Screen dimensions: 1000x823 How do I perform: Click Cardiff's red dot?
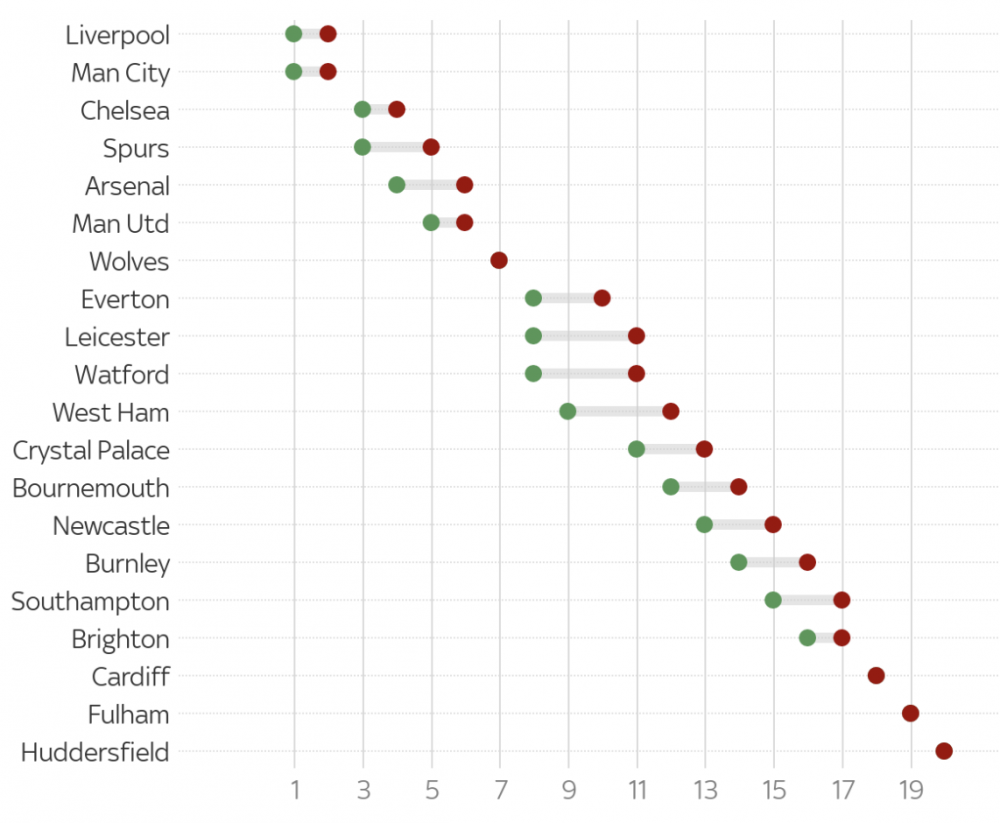pos(876,676)
